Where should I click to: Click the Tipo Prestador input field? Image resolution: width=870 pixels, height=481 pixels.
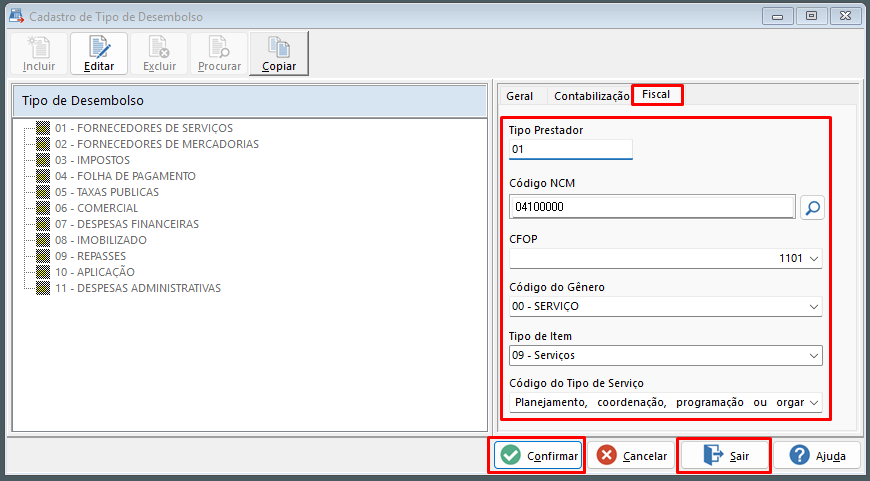coord(570,149)
